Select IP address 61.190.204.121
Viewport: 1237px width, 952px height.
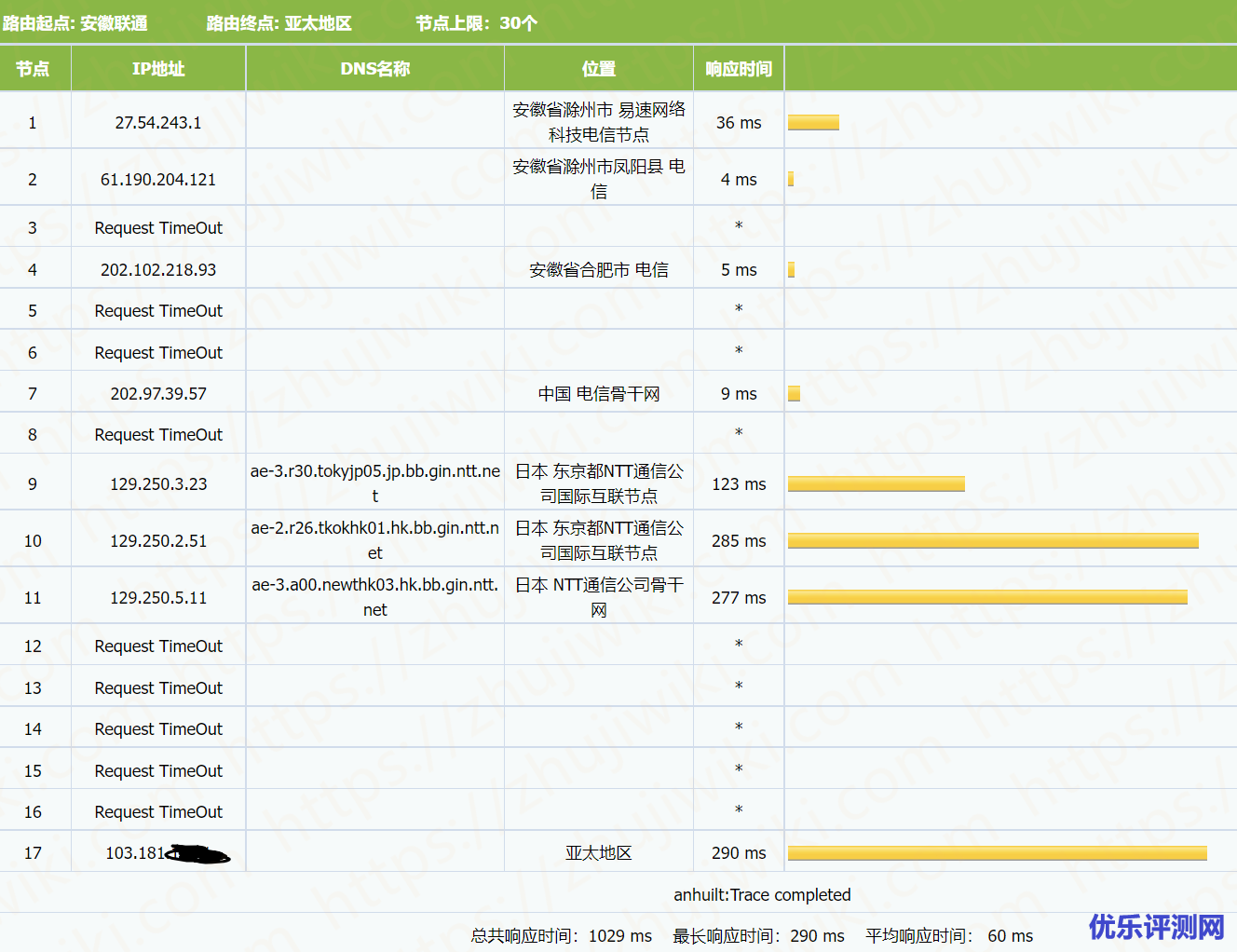pos(158,180)
